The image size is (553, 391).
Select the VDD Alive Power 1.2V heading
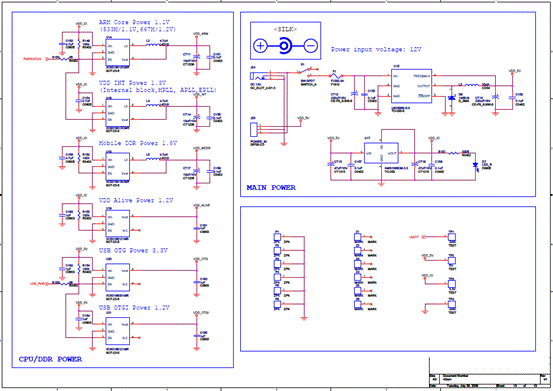point(136,200)
